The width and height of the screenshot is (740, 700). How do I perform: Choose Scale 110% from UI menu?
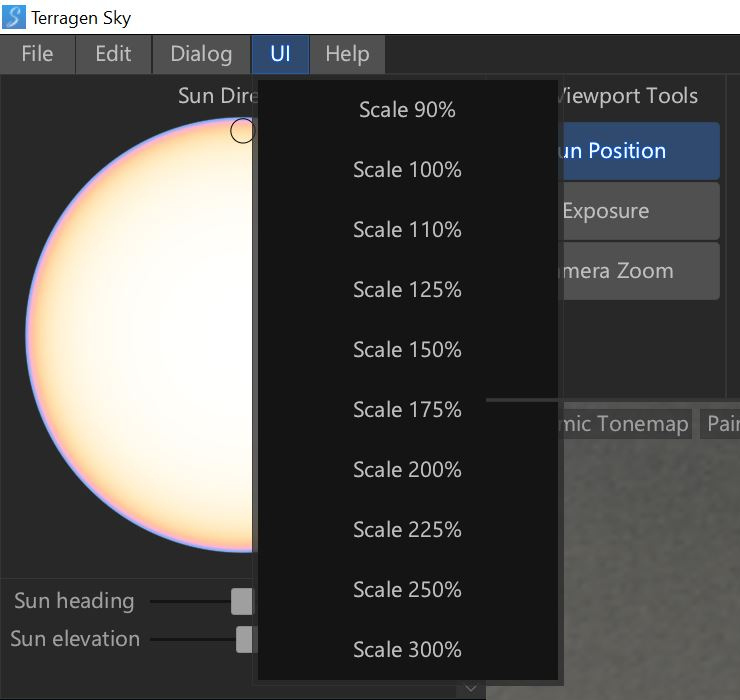[x=407, y=229]
